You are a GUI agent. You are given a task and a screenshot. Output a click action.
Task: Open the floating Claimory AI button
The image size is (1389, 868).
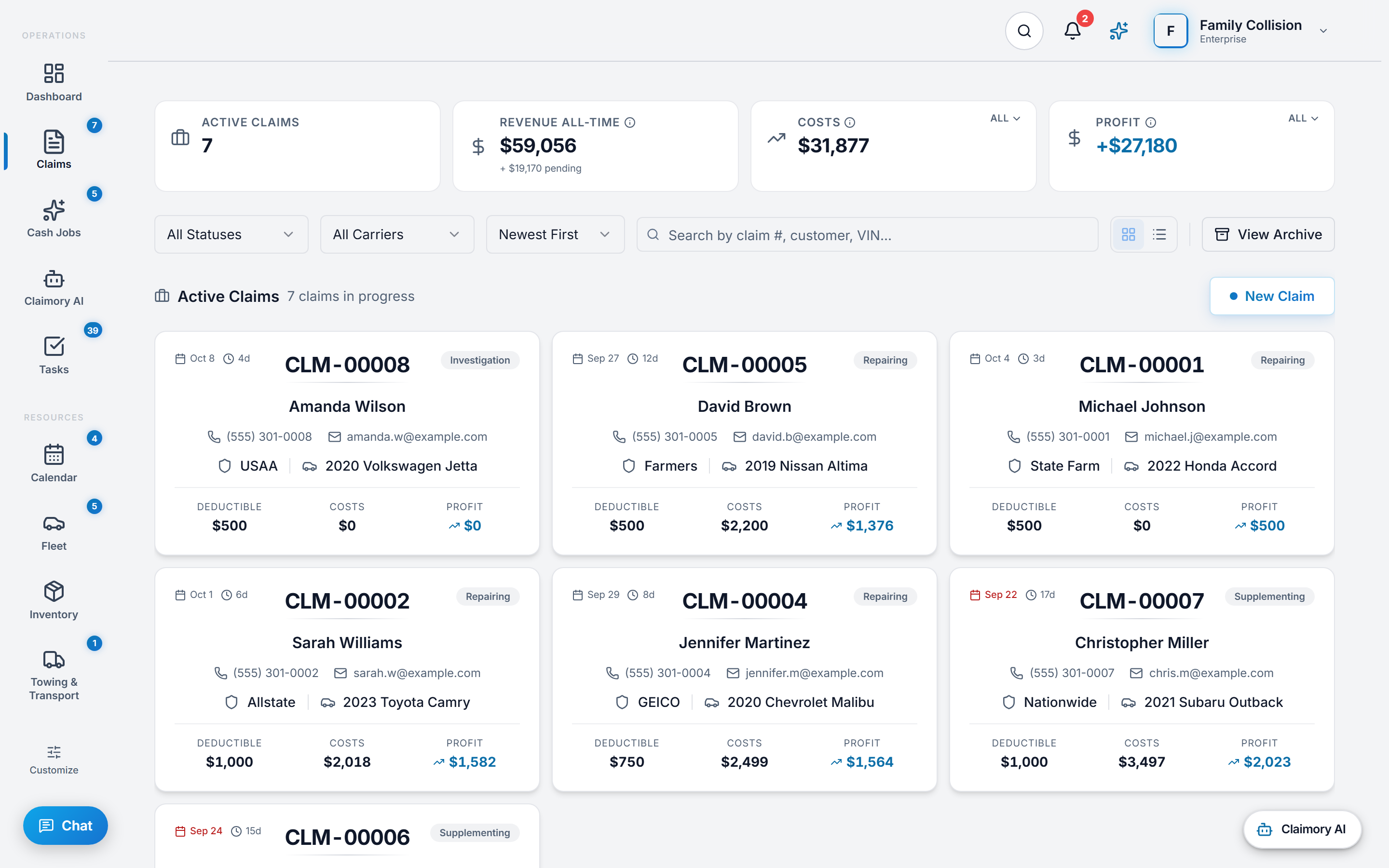click(1302, 829)
